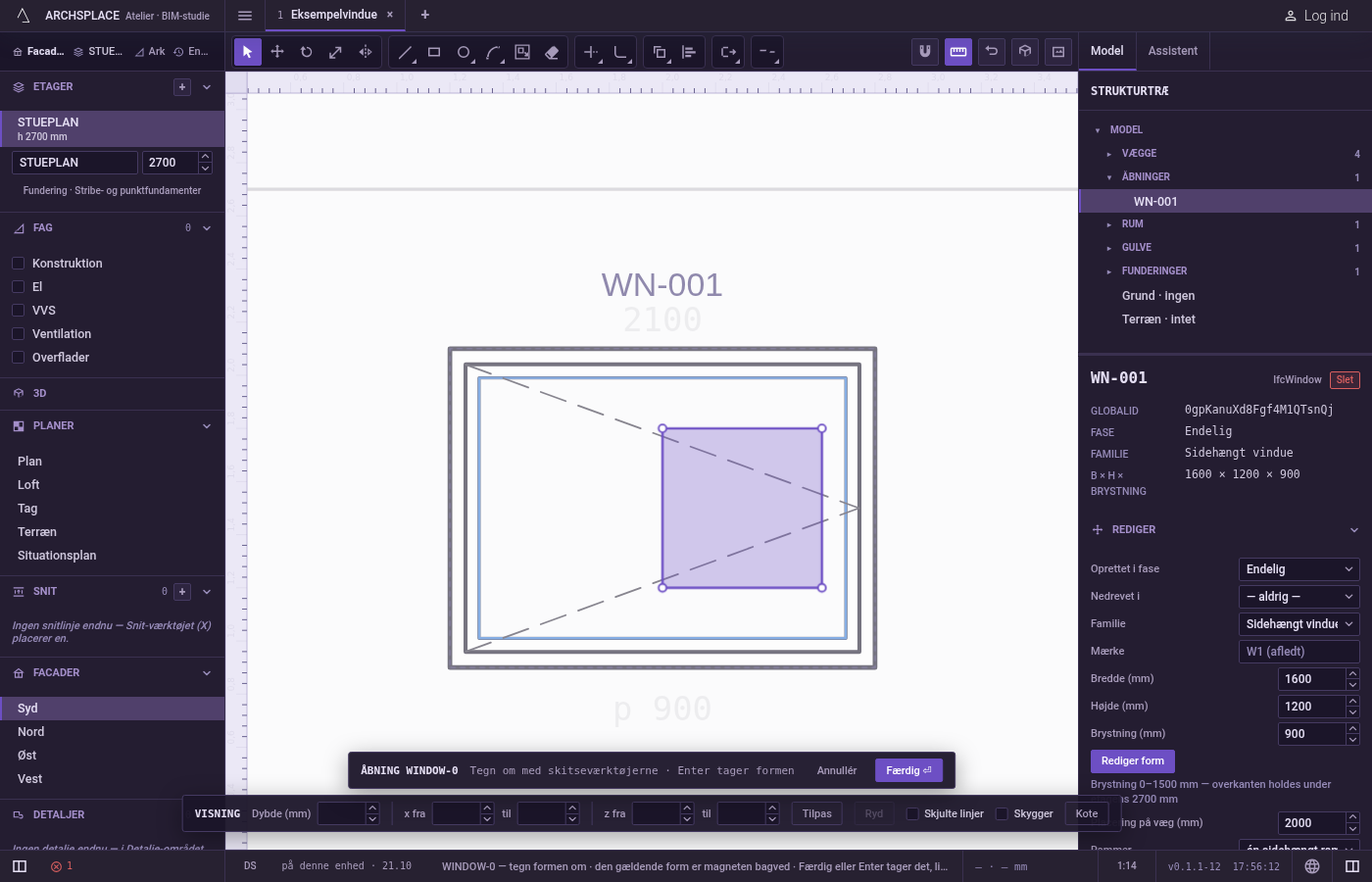The height and width of the screenshot is (882, 1372).
Task: Select the Eraser tool
Action: point(552,52)
